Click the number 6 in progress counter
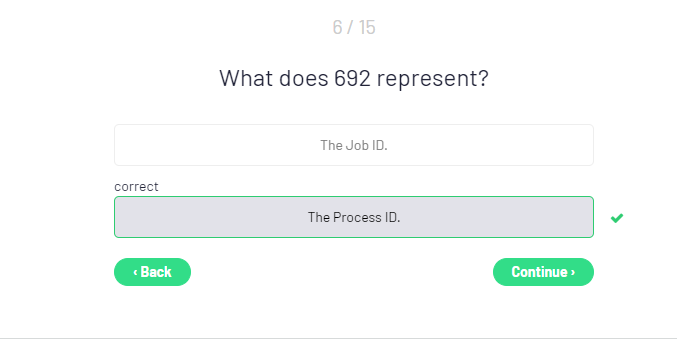677x362 pixels. 337,27
